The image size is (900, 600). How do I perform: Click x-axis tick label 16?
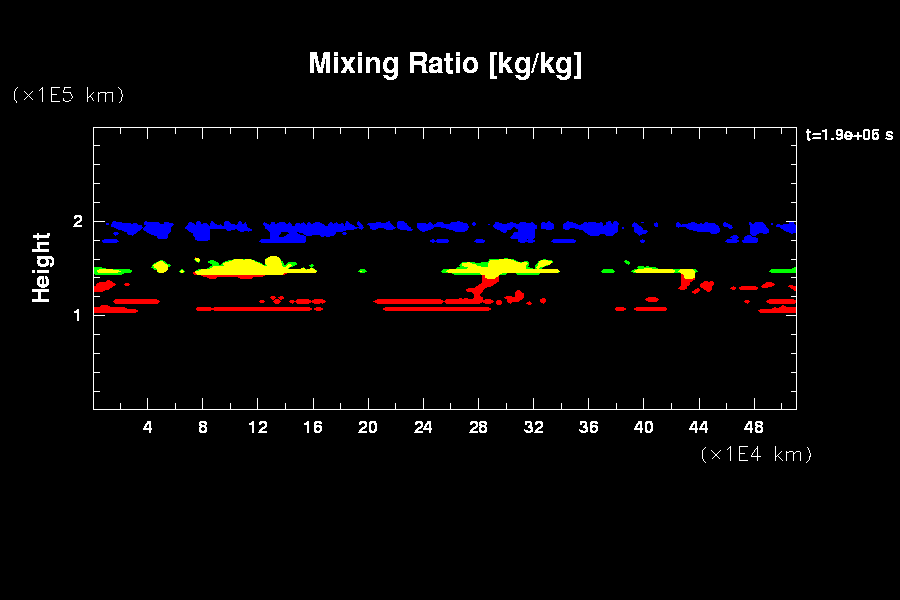(x=313, y=428)
